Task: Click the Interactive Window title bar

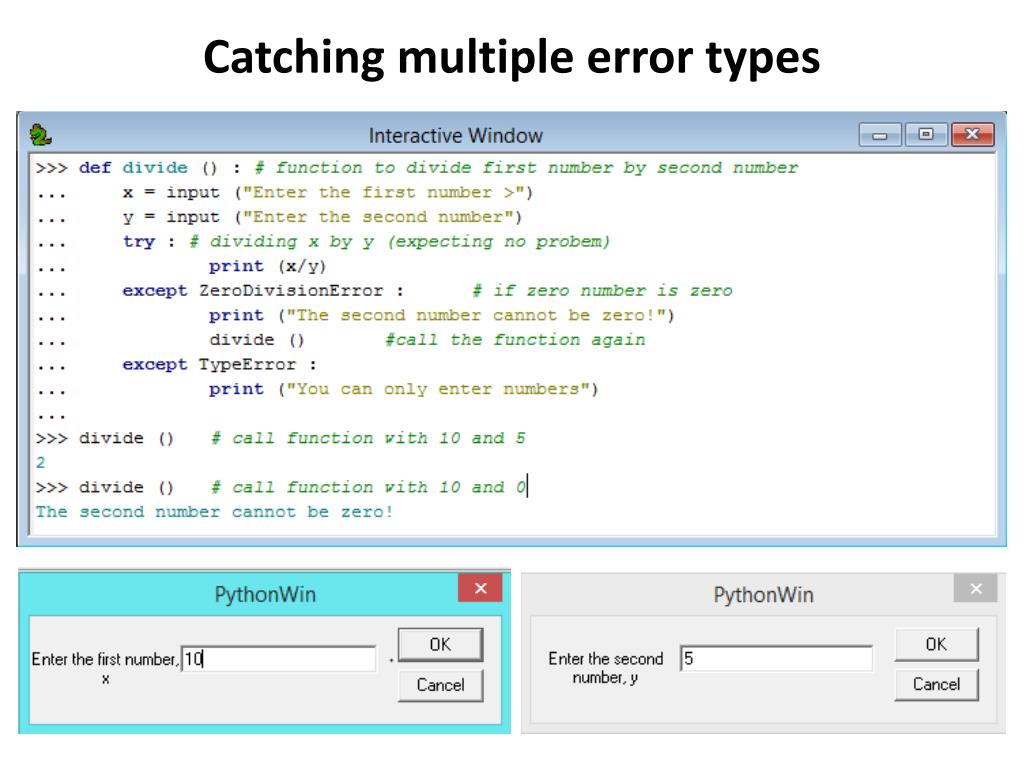Action: (x=456, y=135)
